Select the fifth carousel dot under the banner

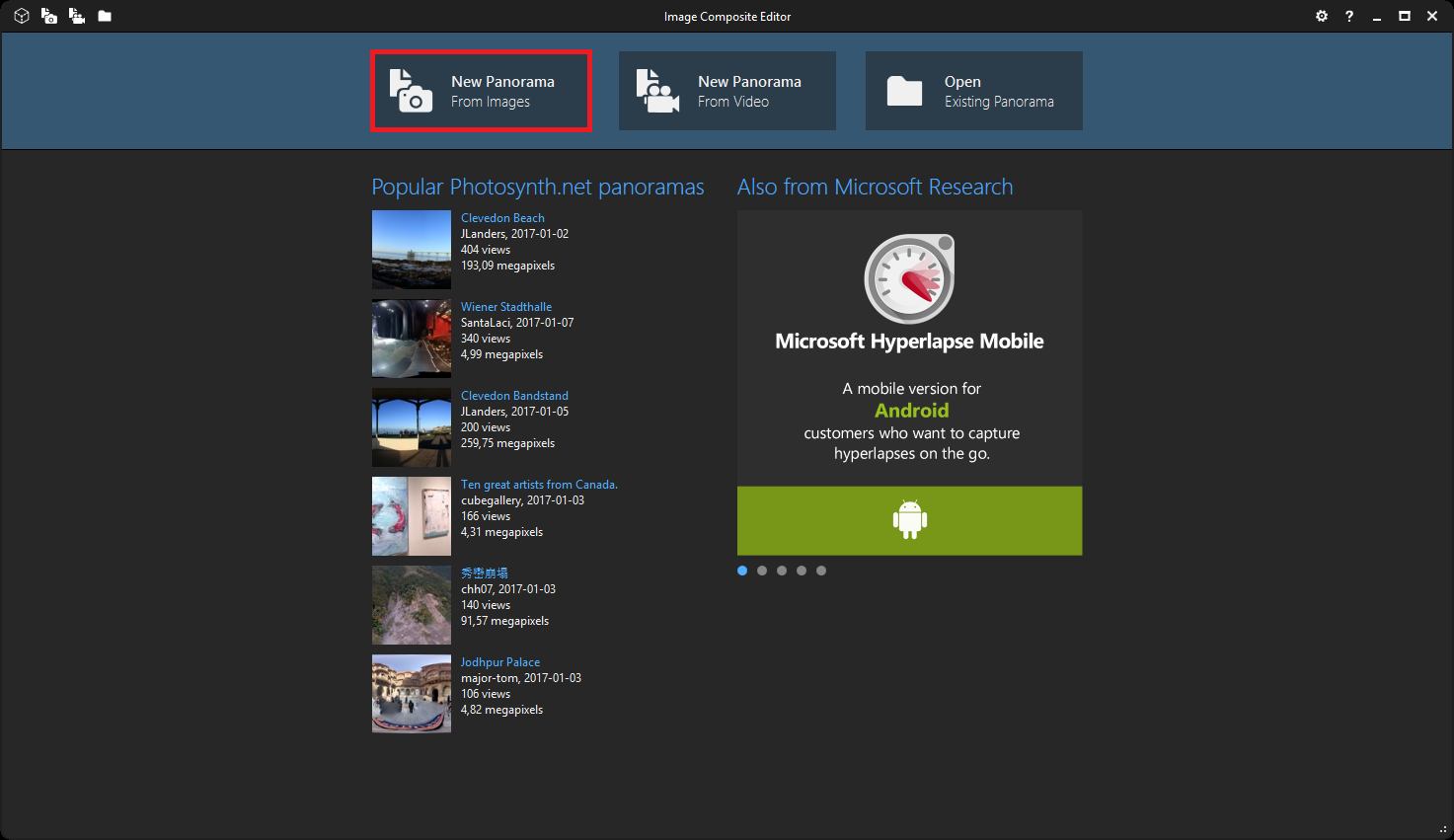click(x=821, y=571)
